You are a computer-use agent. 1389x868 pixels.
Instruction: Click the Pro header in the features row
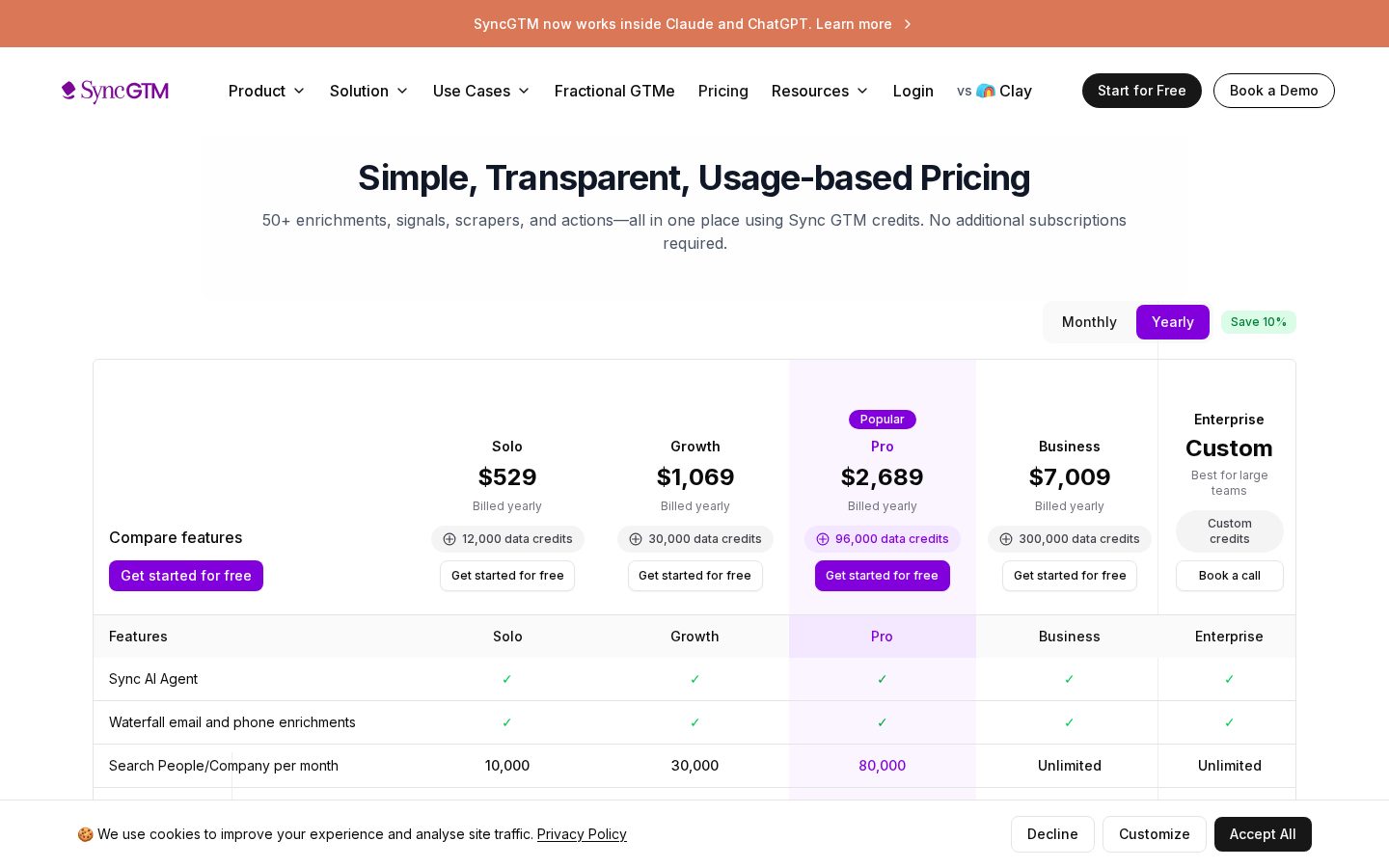(883, 637)
